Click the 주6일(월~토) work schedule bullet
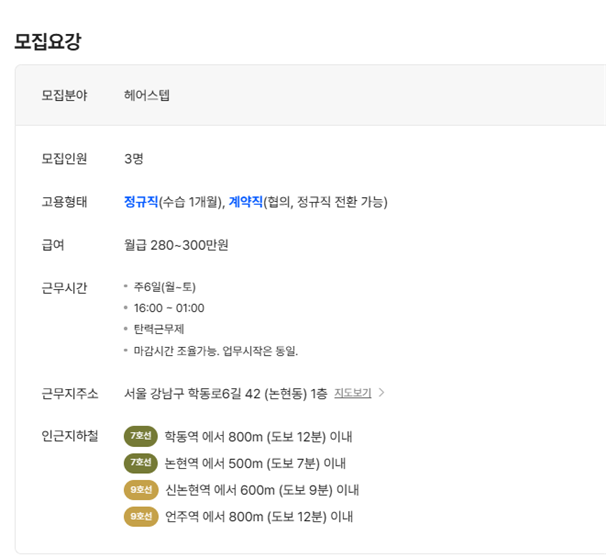This screenshot has width=608, height=559. [165, 287]
